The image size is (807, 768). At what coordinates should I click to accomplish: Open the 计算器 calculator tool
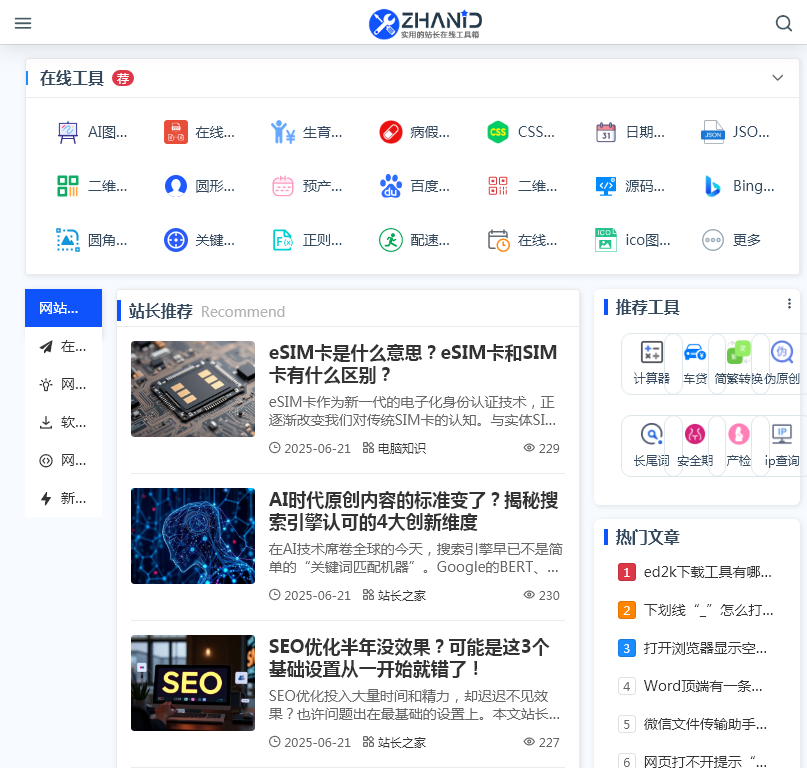coord(651,361)
